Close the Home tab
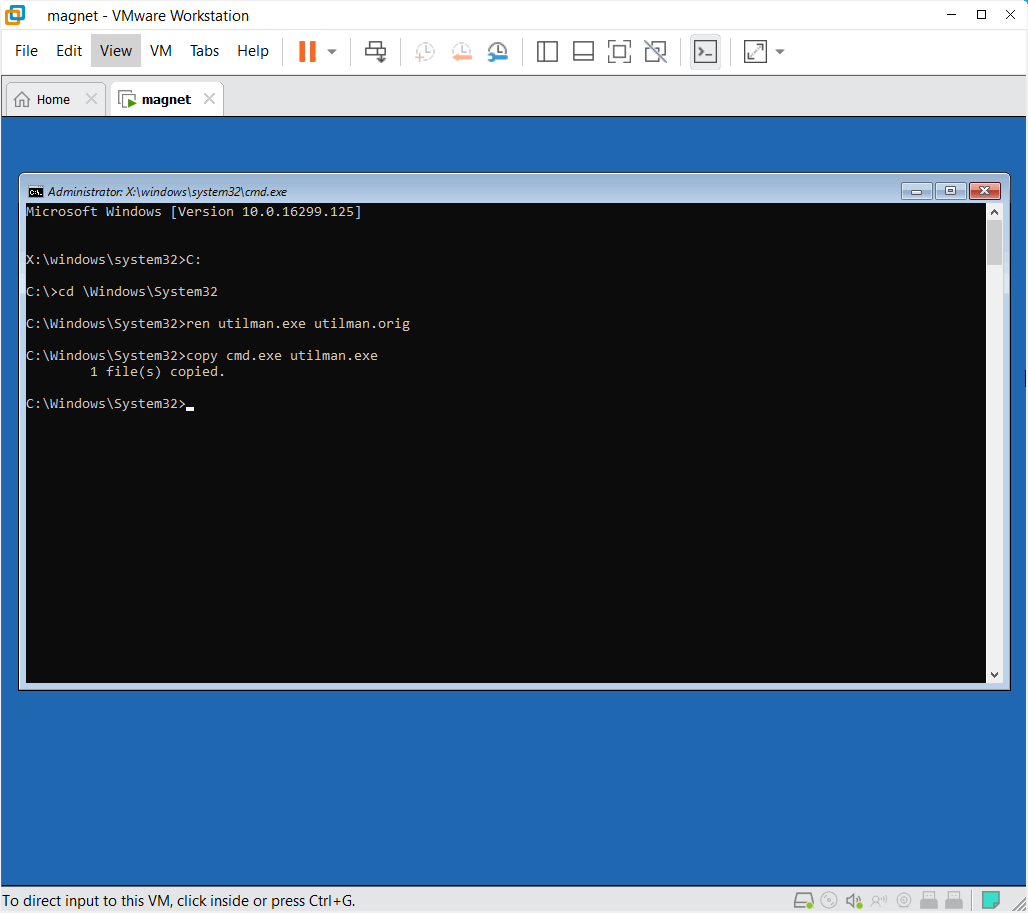Image resolution: width=1028 pixels, height=913 pixels. (x=91, y=99)
